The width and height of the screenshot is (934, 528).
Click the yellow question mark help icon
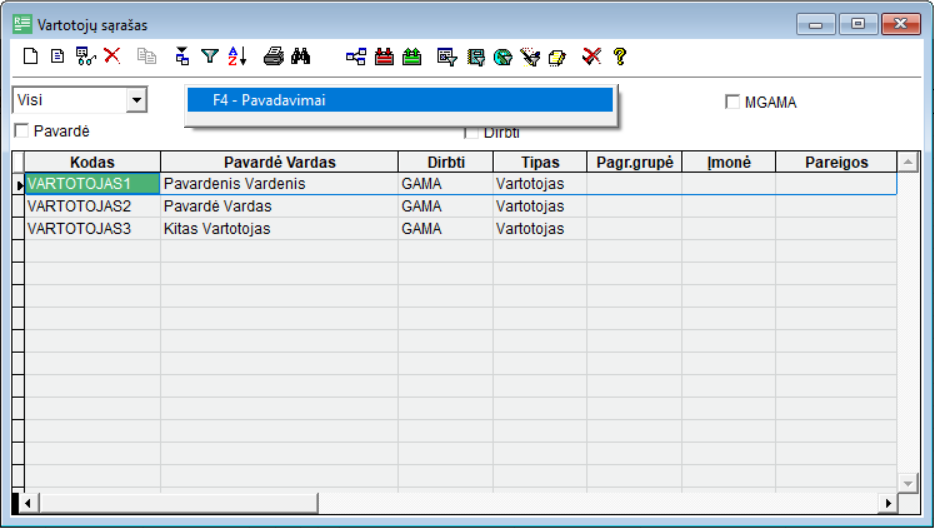pos(620,57)
